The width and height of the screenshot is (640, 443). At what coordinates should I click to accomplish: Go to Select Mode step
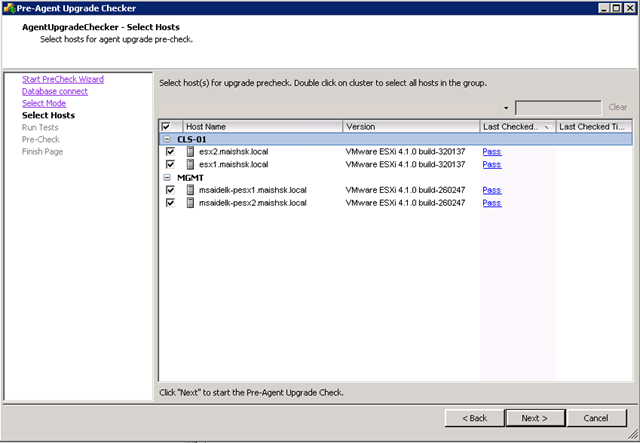(44, 103)
